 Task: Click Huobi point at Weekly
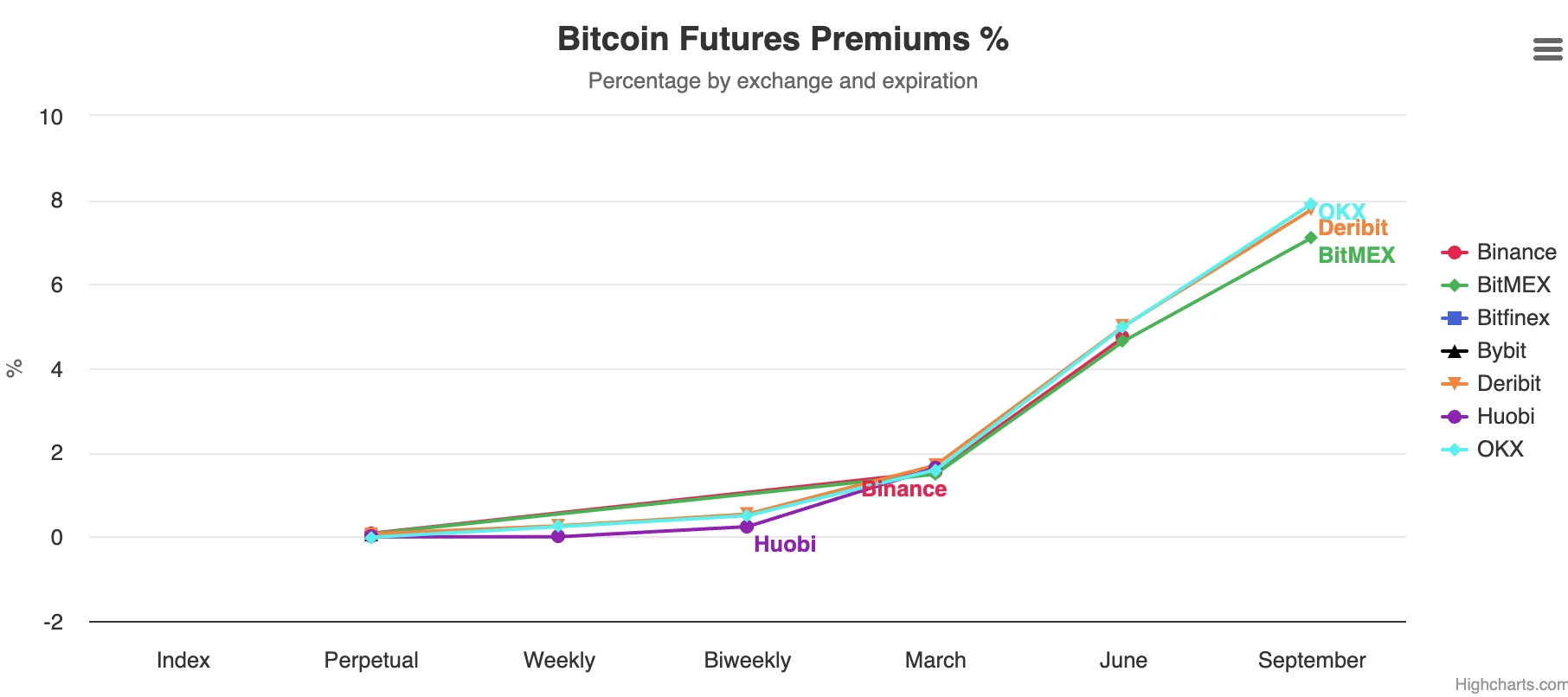(x=558, y=536)
